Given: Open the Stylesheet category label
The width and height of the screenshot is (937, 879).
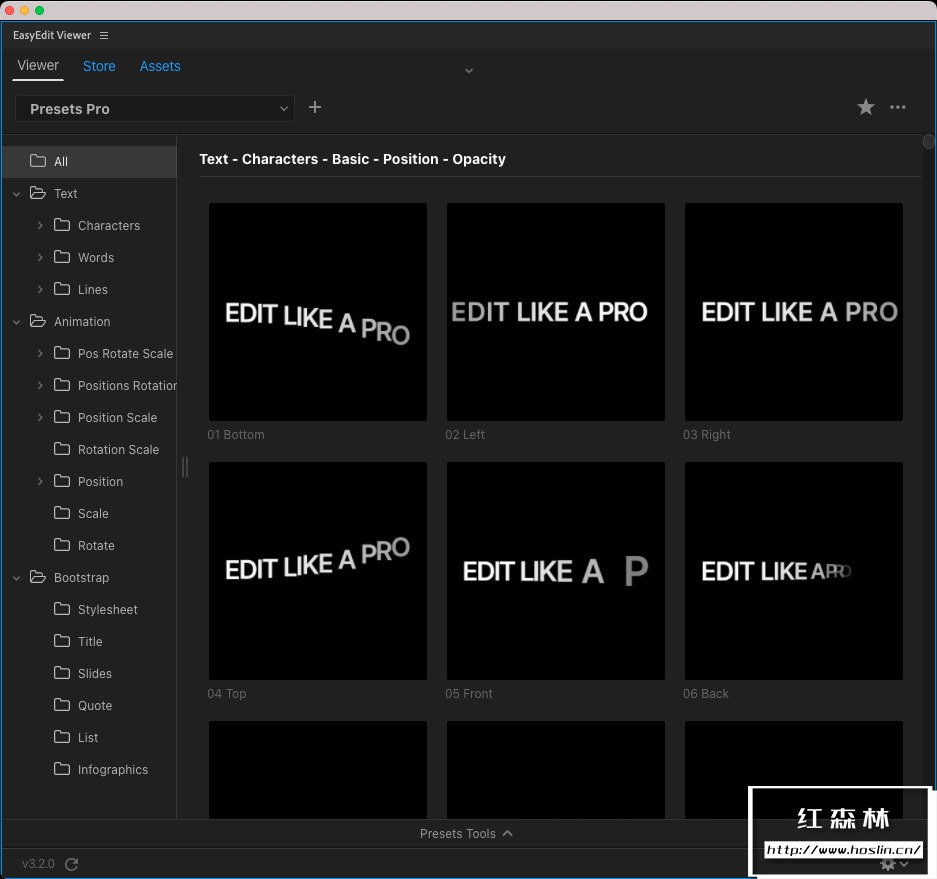Looking at the screenshot, I should pyautogui.click(x=108, y=610).
